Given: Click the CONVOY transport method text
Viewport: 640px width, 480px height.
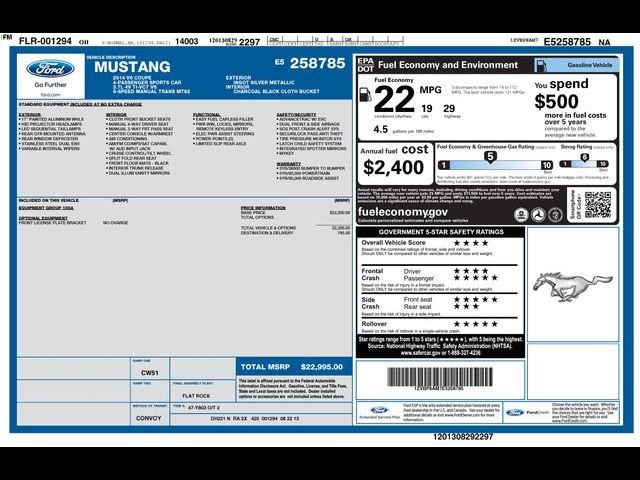Looking at the screenshot, I should tap(149, 418).
